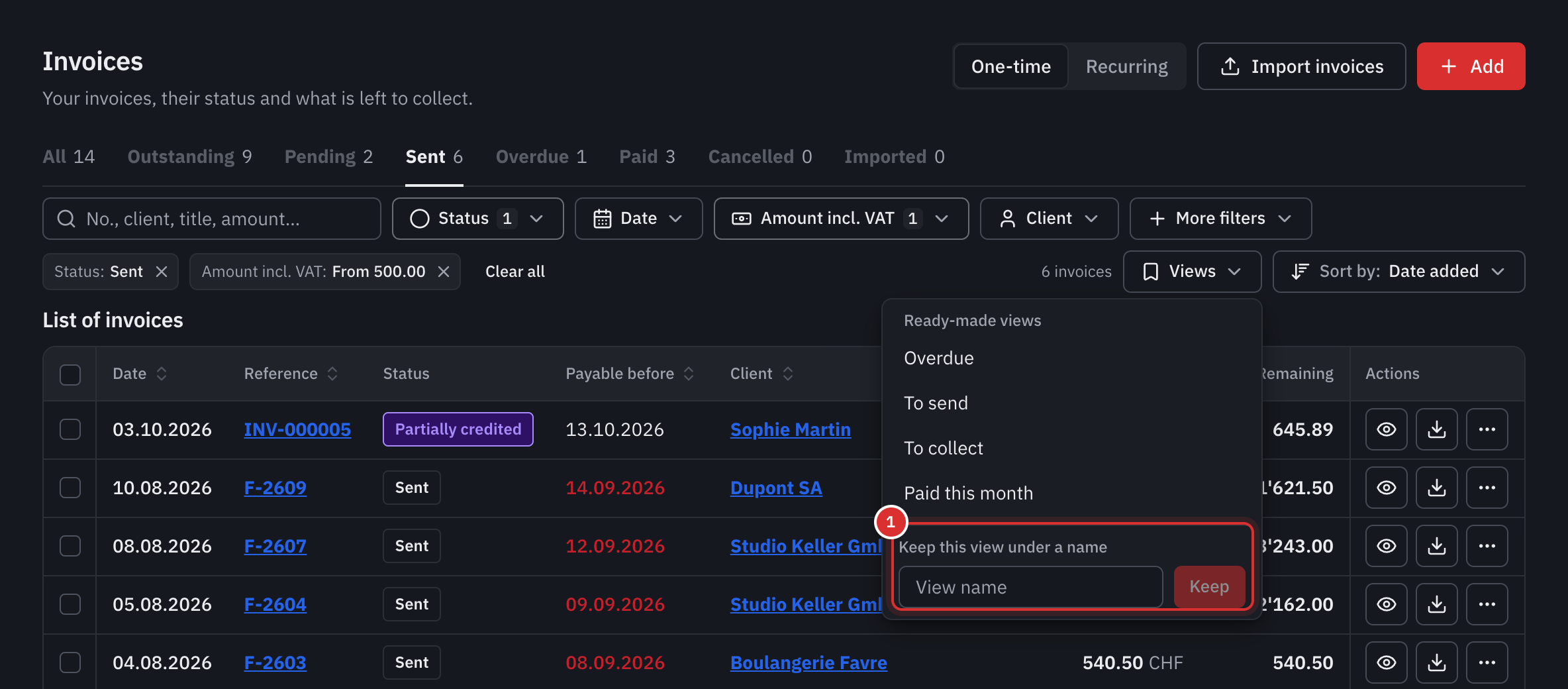Viewport: 1568px width, 689px height.
Task: Switch to Recurring invoices
Action: pyautogui.click(x=1126, y=66)
